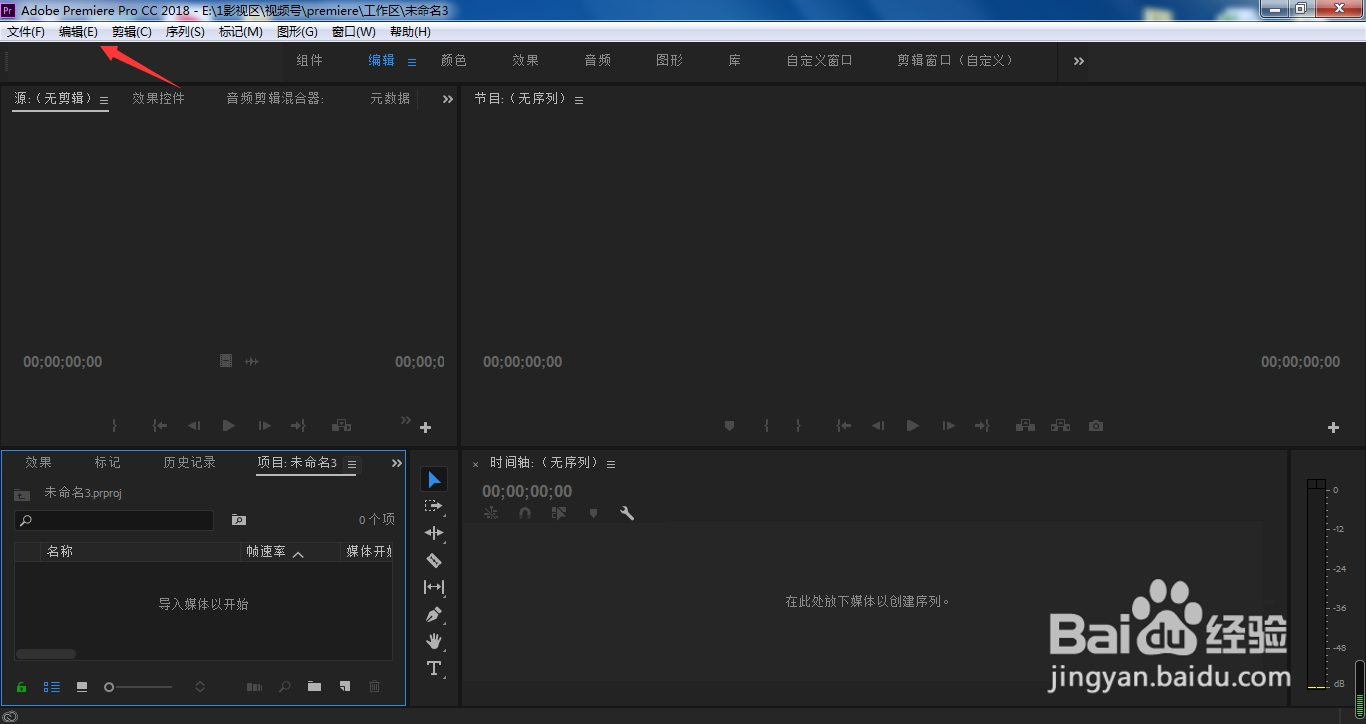Viewport: 1366px width, 724px height.
Task: Click Project panel search field
Action: point(114,520)
